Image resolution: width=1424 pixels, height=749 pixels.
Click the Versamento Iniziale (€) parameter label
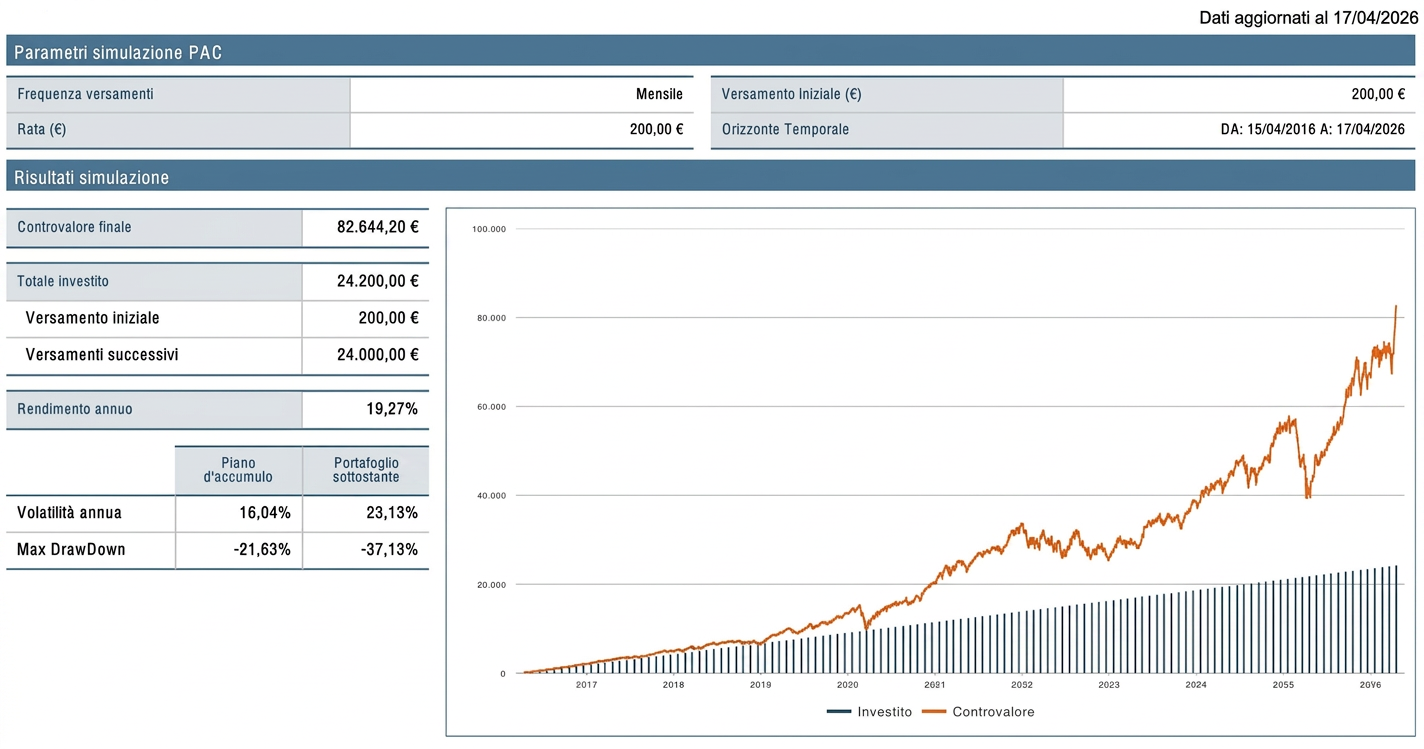[x=791, y=94]
